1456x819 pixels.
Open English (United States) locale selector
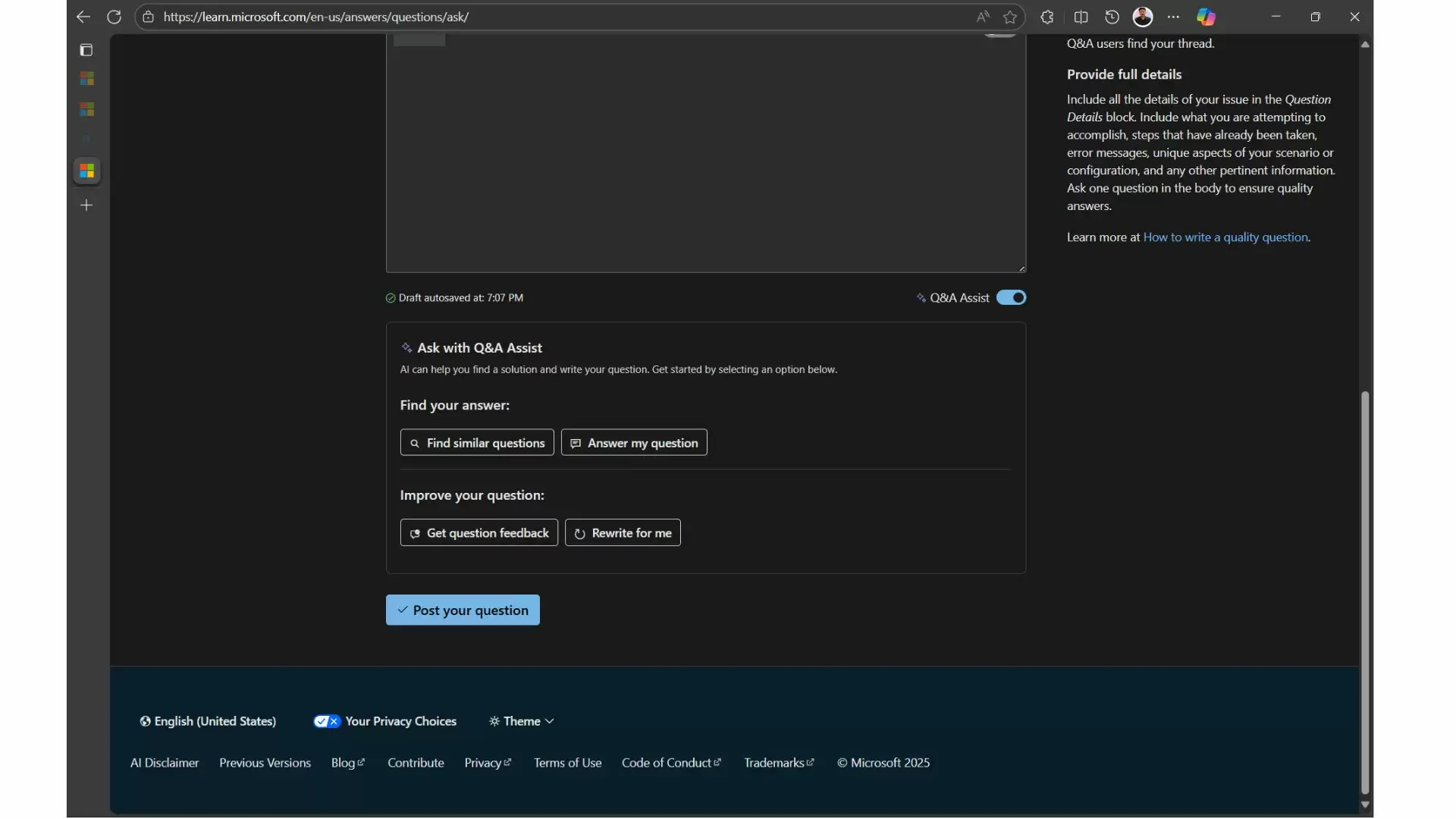[208, 721]
